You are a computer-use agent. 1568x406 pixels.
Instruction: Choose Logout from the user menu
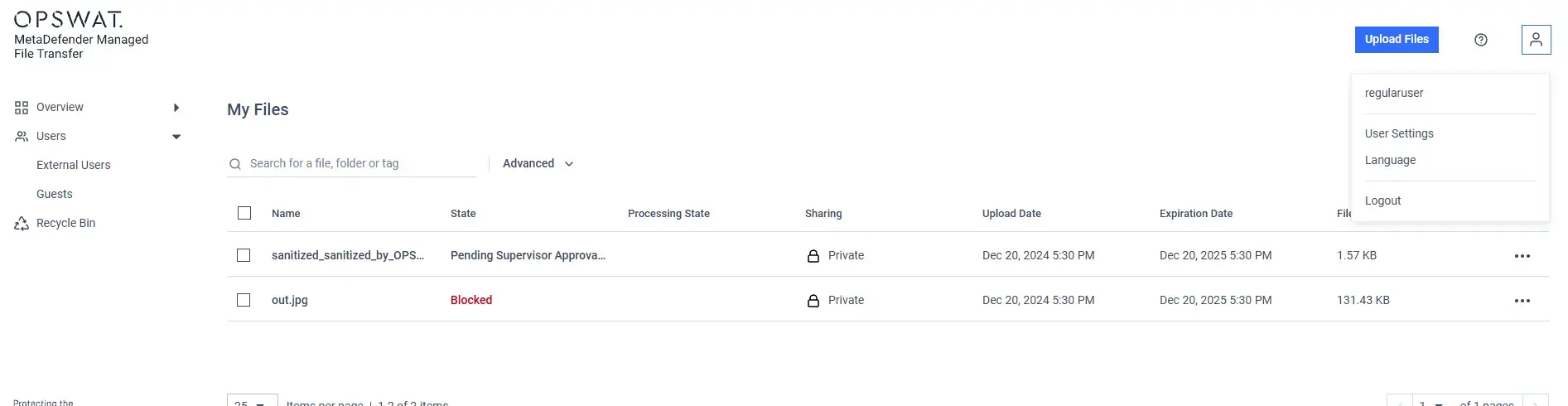click(x=1382, y=201)
